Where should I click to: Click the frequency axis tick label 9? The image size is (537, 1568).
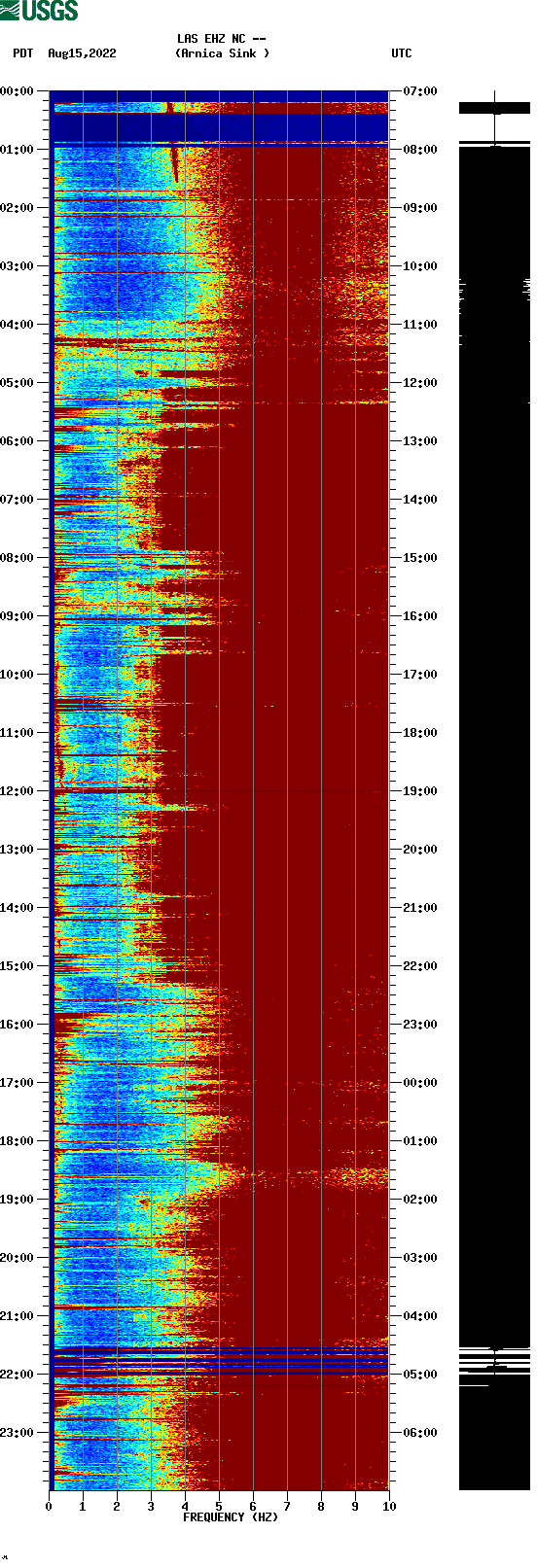[355, 1507]
